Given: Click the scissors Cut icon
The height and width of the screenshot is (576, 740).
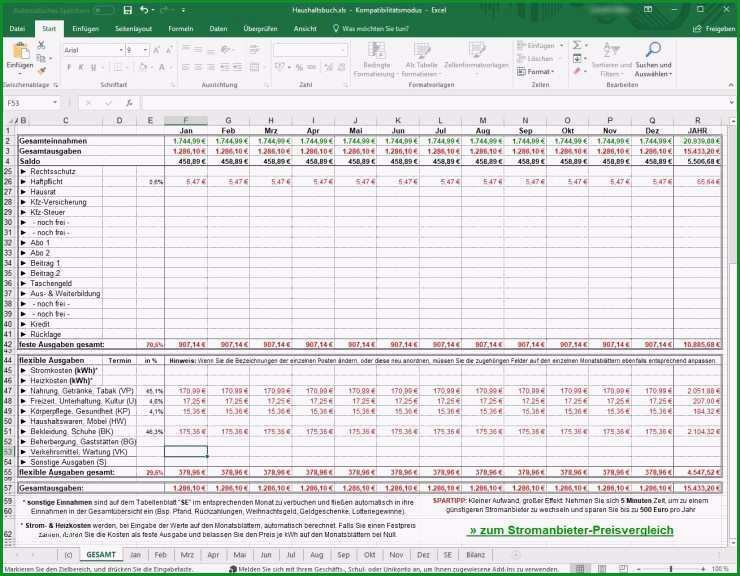Looking at the screenshot, I should click(41, 45).
